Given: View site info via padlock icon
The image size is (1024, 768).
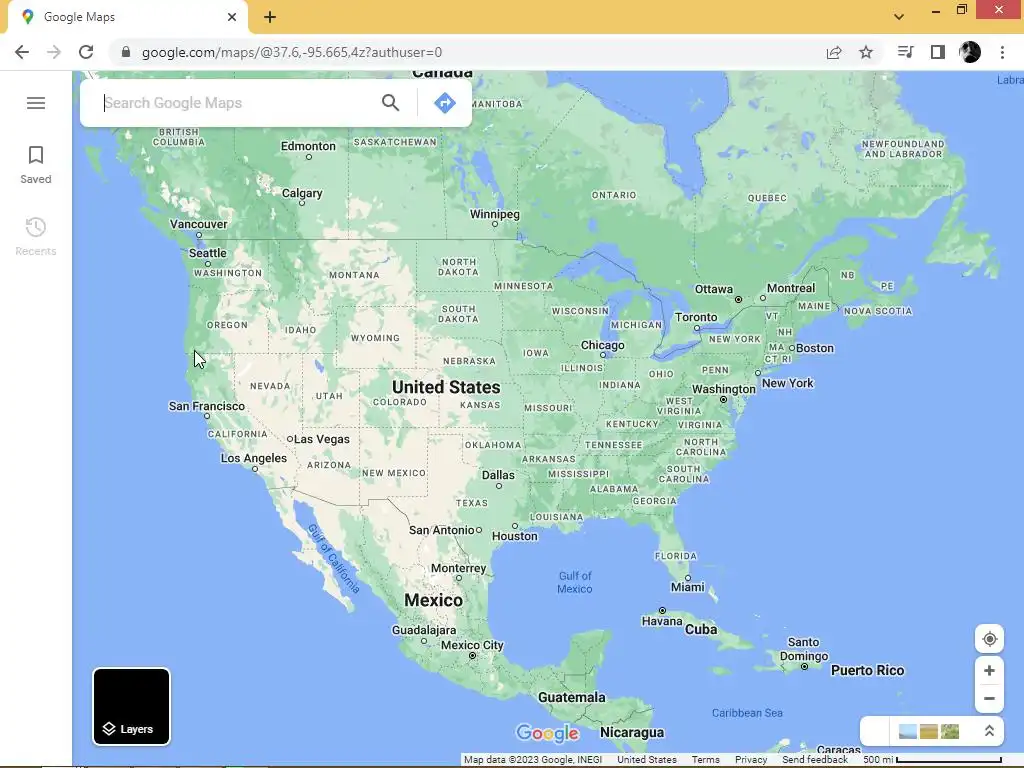Looking at the screenshot, I should (125, 52).
